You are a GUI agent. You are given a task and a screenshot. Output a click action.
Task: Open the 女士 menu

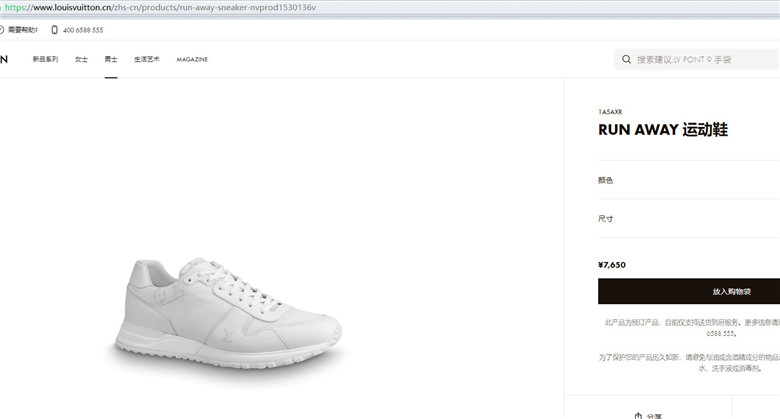tap(81, 59)
